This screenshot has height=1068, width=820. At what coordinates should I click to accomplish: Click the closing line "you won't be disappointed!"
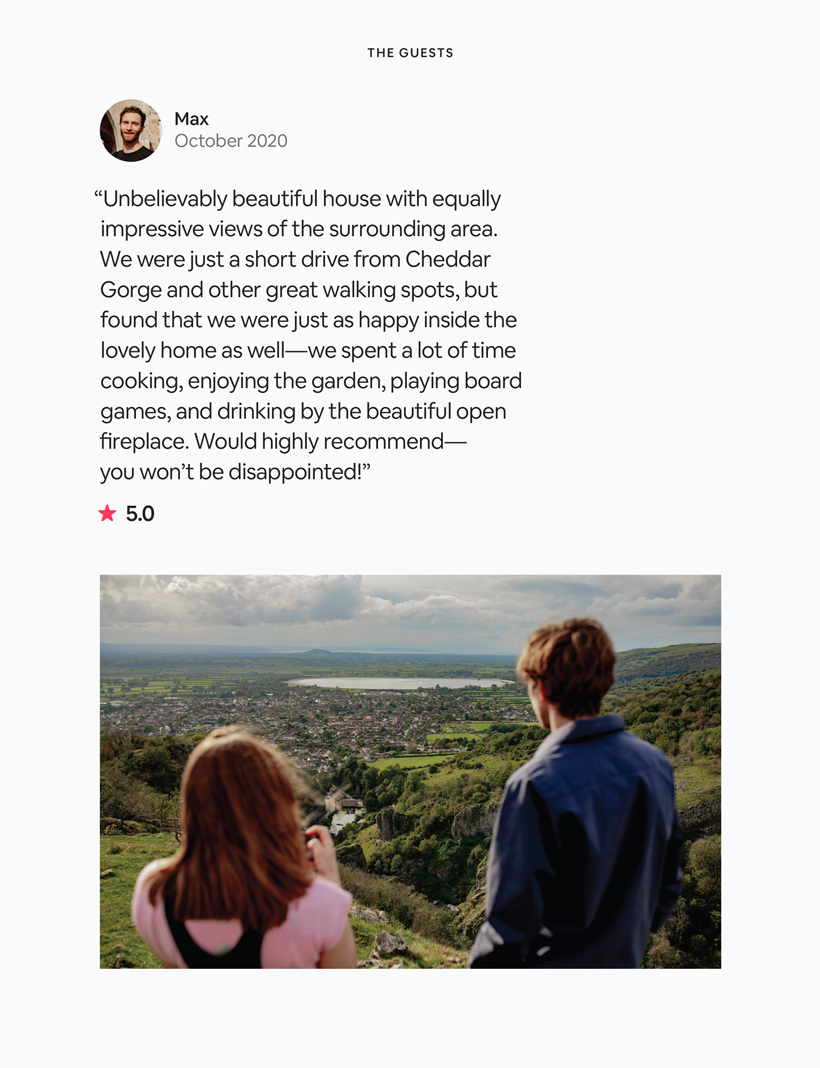coord(235,472)
